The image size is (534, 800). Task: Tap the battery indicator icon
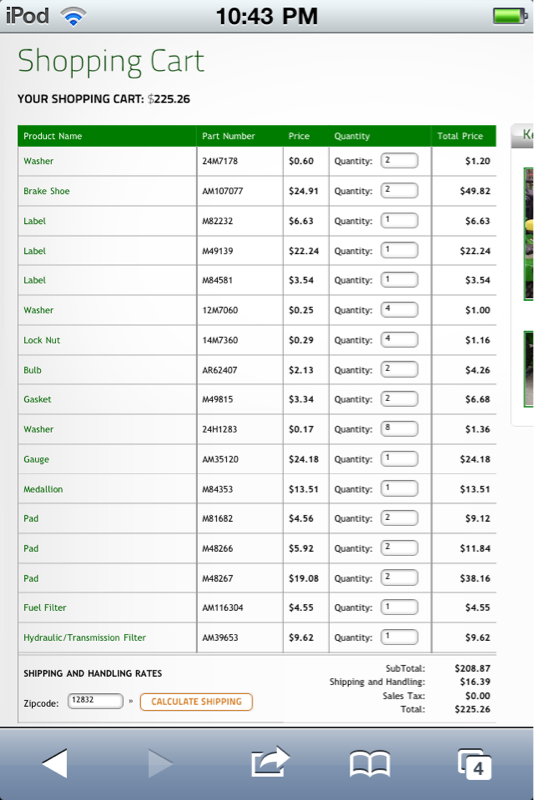click(510, 16)
